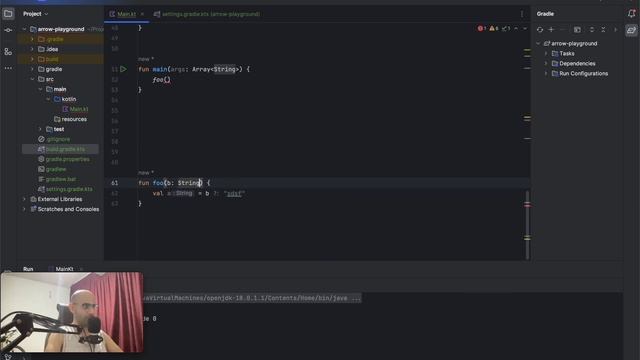640x360 pixels.
Task: Click the webcam video overlay
Action: [72, 312]
